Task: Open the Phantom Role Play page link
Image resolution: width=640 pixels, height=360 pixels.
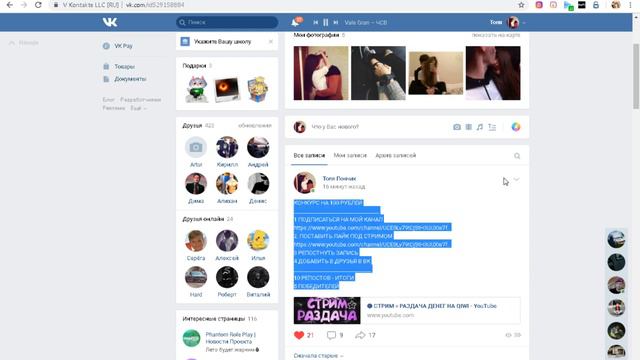Action: (231, 338)
